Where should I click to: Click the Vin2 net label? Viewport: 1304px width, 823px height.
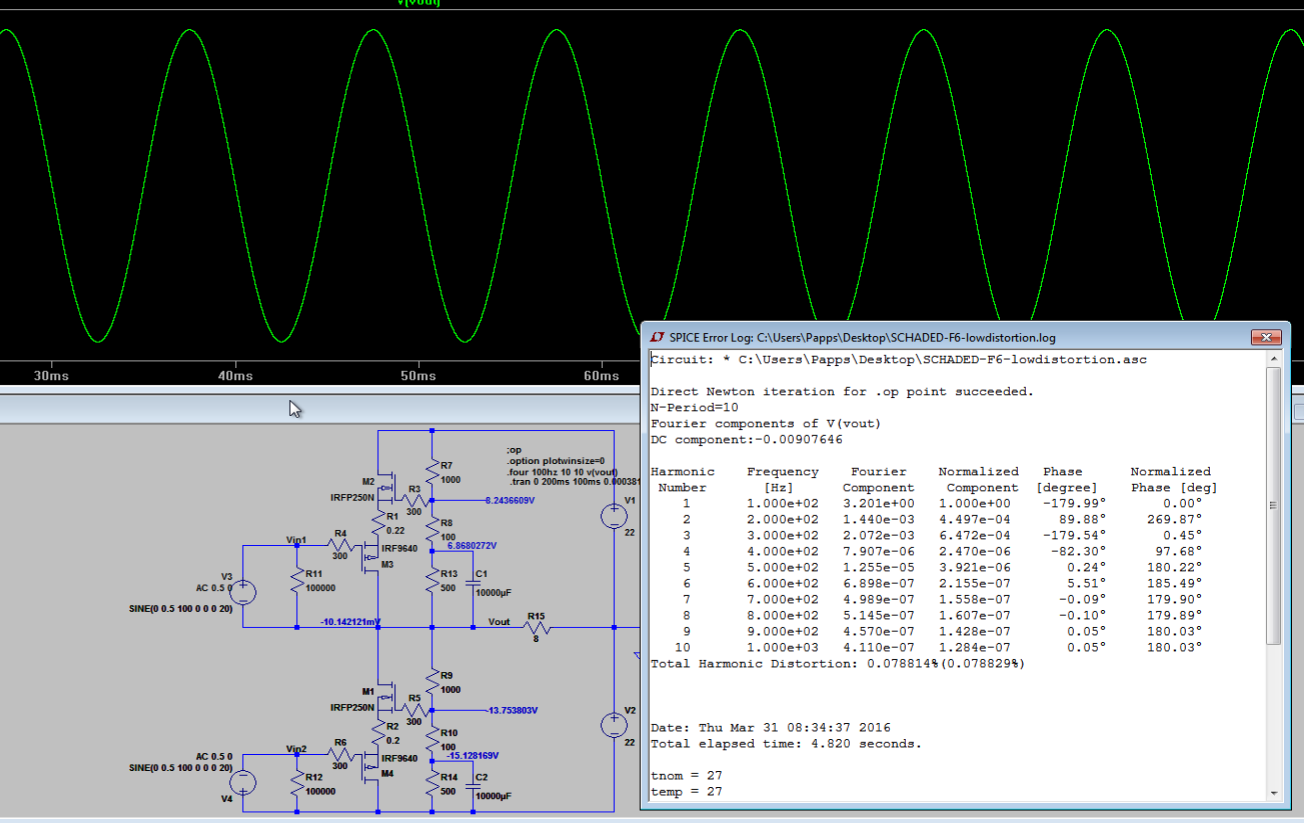(x=296, y=749)
